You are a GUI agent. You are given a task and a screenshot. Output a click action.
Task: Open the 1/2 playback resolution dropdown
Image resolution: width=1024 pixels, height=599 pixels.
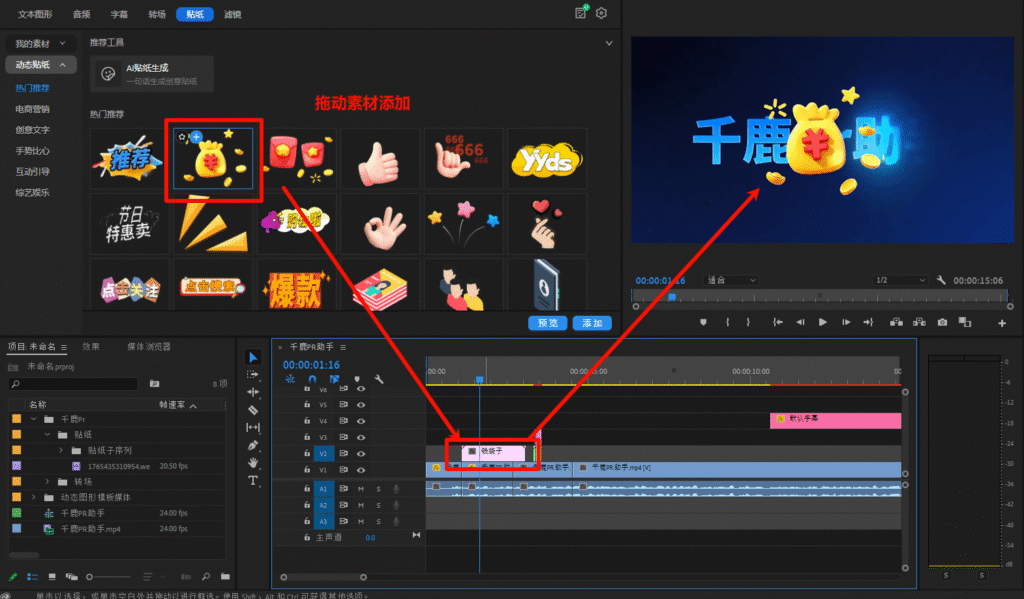pos(899,280)
